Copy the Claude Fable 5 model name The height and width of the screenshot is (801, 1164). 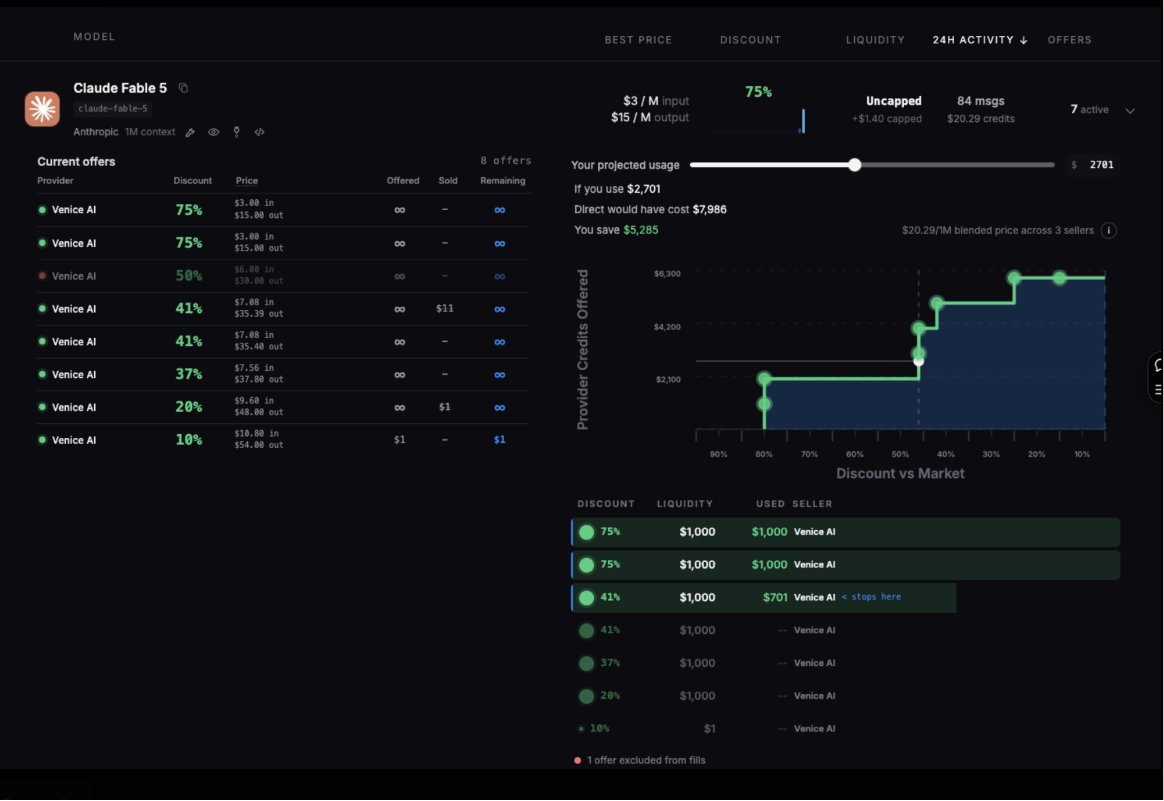point(183,88)
